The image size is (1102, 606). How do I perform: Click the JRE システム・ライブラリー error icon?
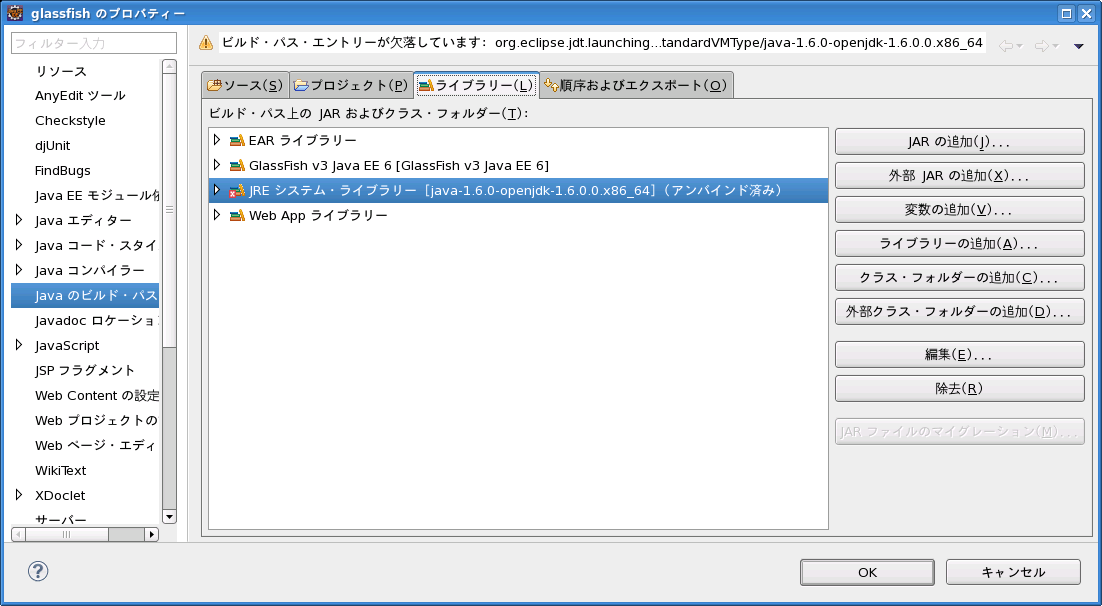(x=237, y=191)
